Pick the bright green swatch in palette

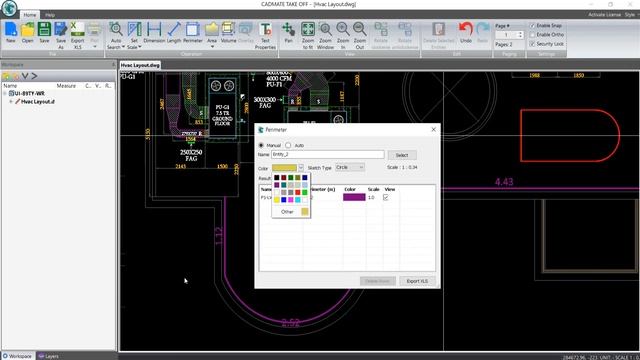click(x=304, y=192)
